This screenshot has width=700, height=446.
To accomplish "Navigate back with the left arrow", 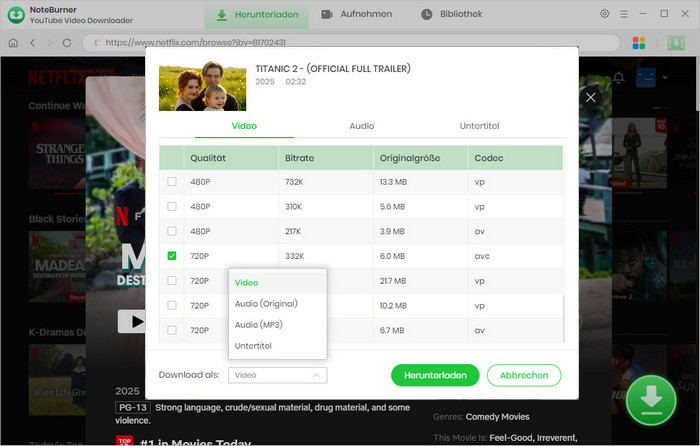I will [33, 43].
